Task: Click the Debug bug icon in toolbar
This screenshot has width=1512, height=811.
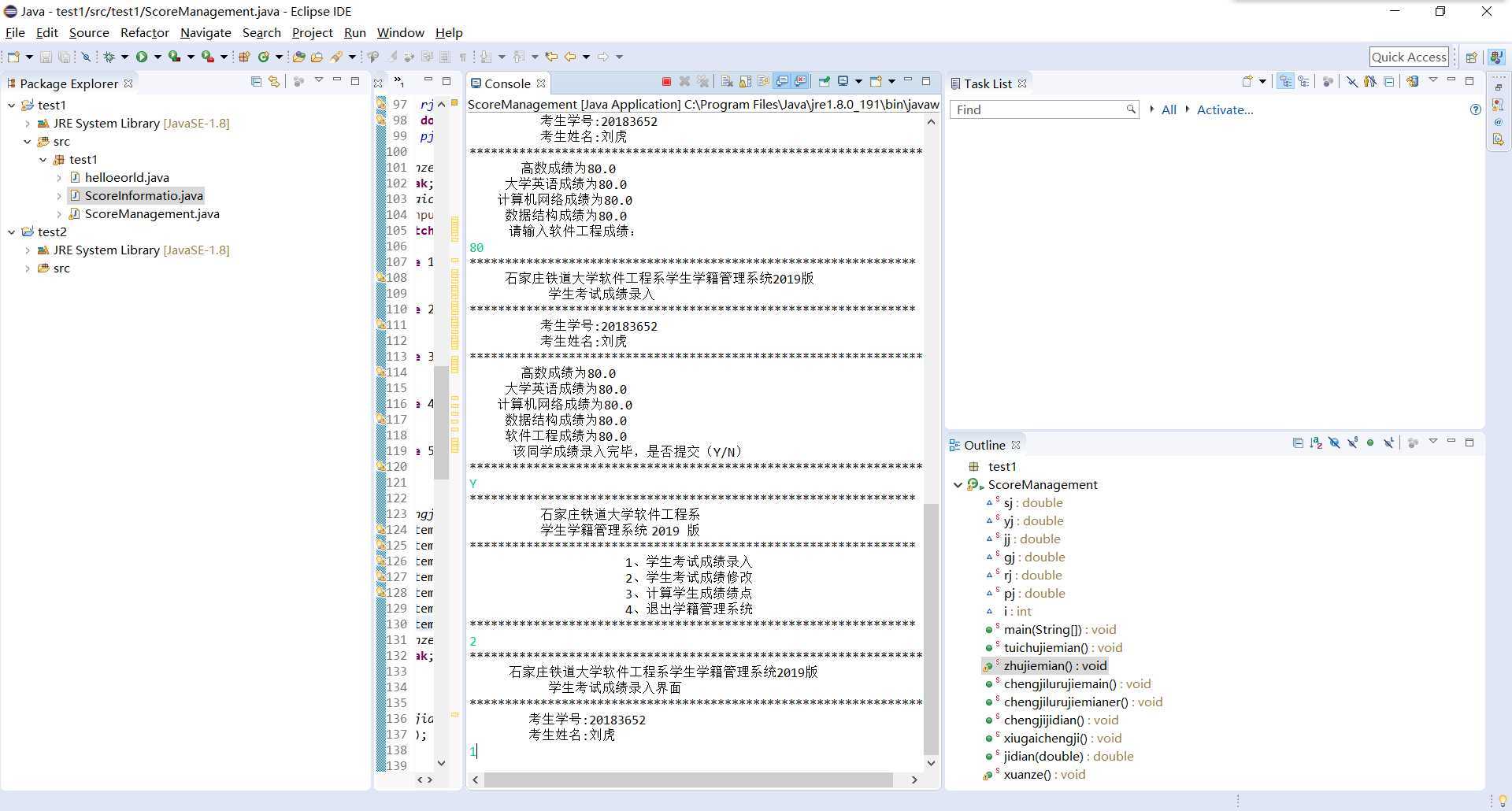Action: tap(109, 57)
